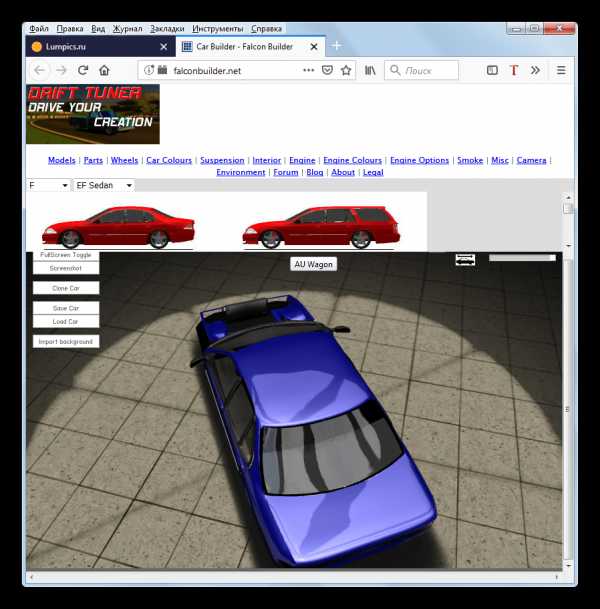Expand the 'F' manufacturer dropdown

[48, 185]
